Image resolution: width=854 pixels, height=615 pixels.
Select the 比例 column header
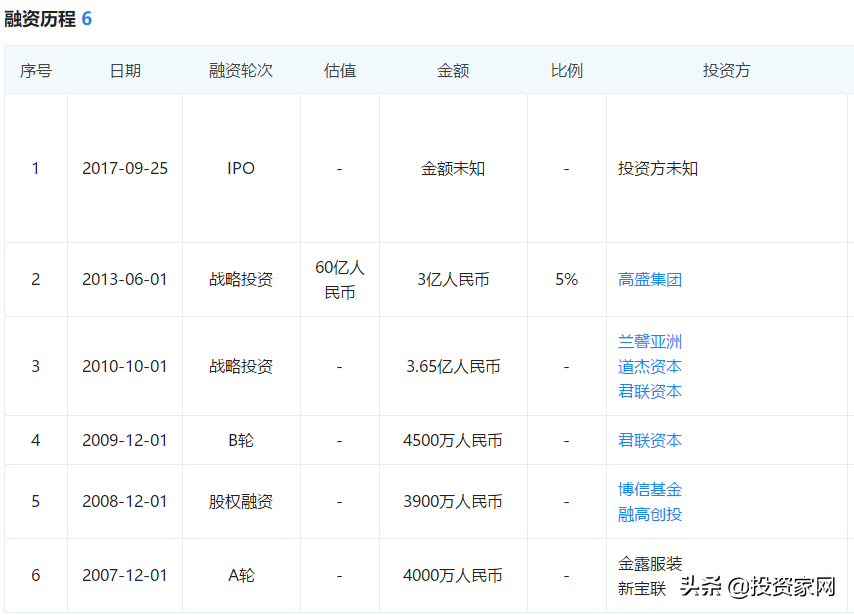point(567,71)
